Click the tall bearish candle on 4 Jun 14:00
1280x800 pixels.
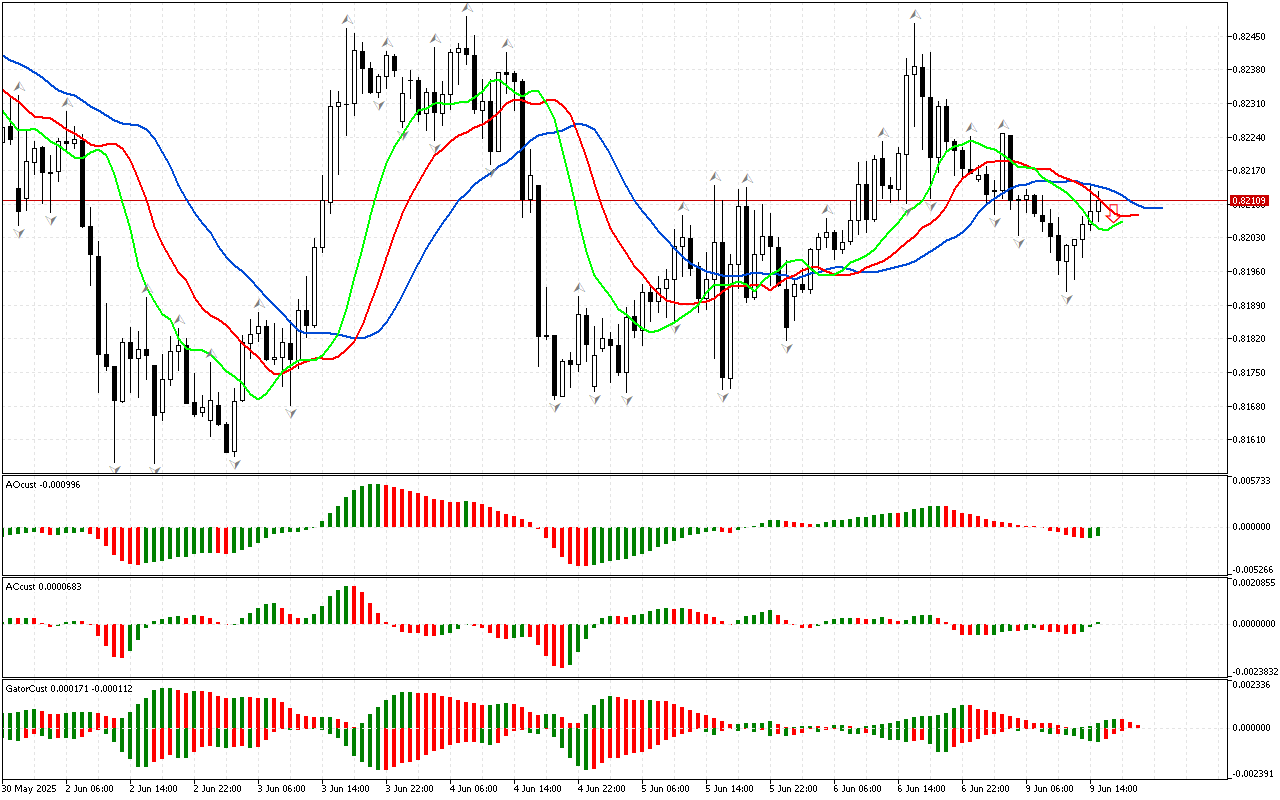(539, 260)
